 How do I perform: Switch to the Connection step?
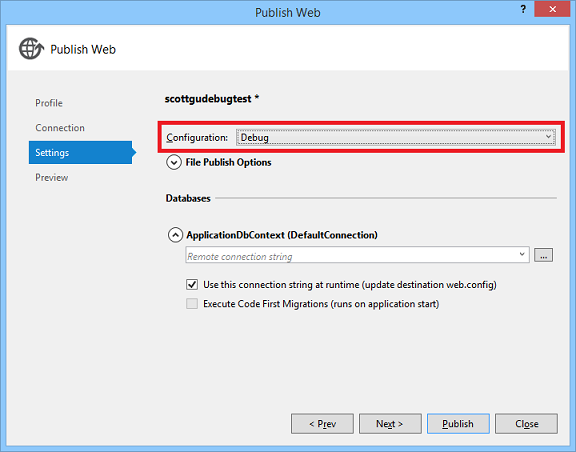pos(60,128)
